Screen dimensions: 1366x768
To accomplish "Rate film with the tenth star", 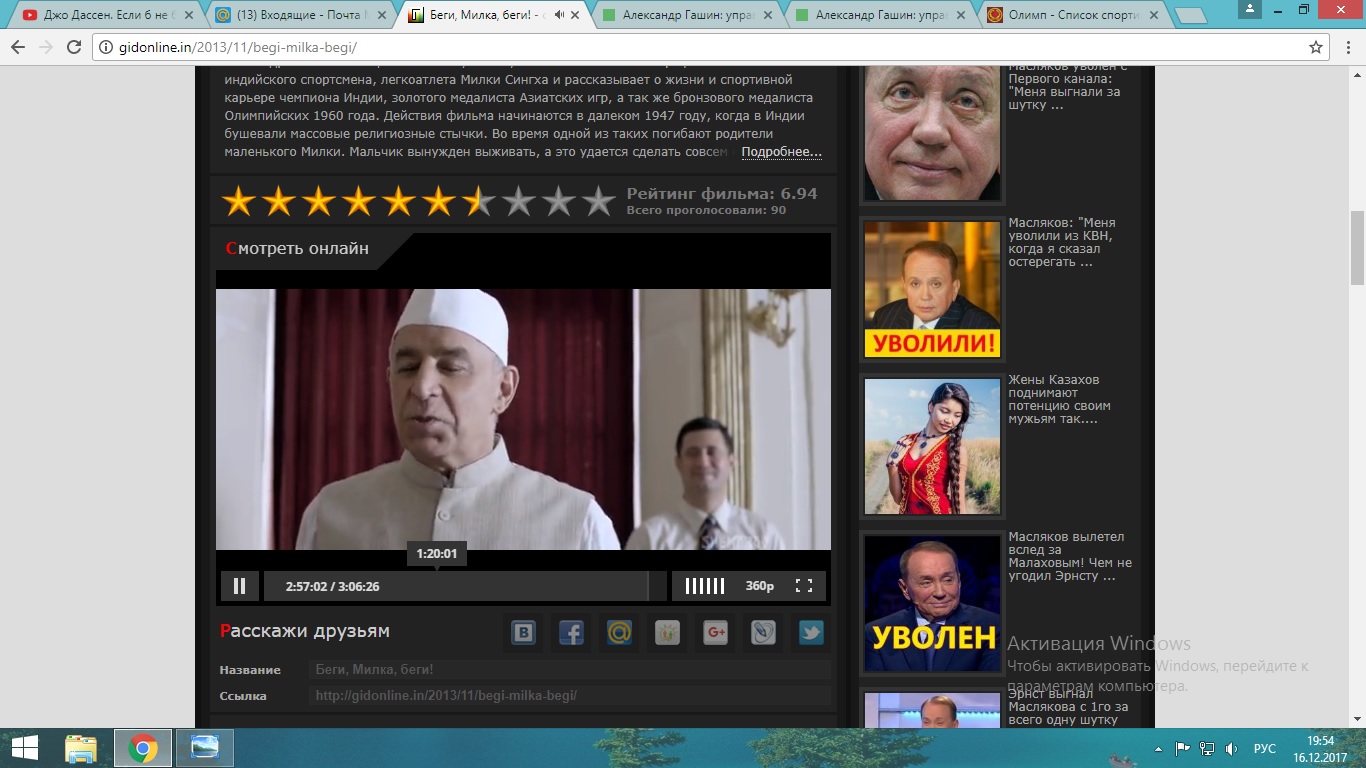I will (x=599, y=201).
